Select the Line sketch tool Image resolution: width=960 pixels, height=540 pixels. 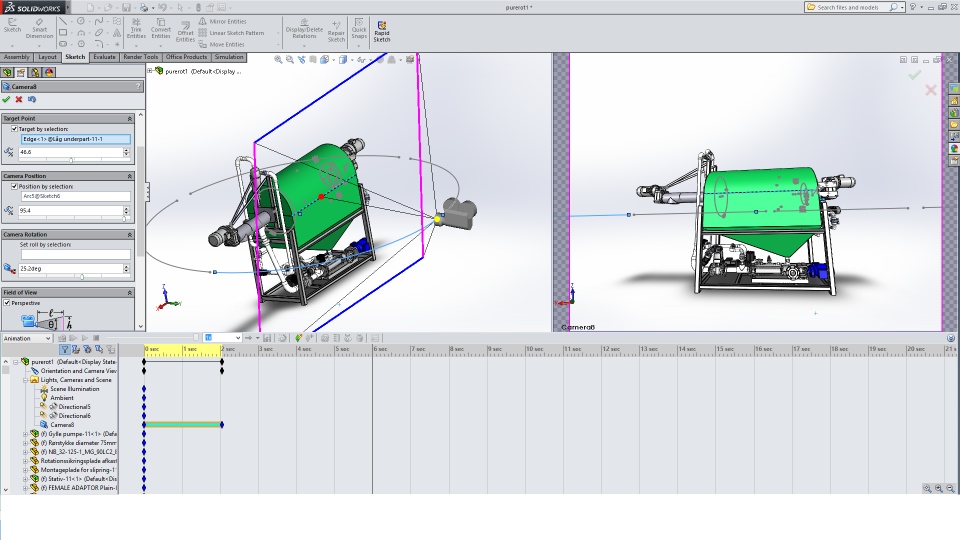[x=63, y=21]
